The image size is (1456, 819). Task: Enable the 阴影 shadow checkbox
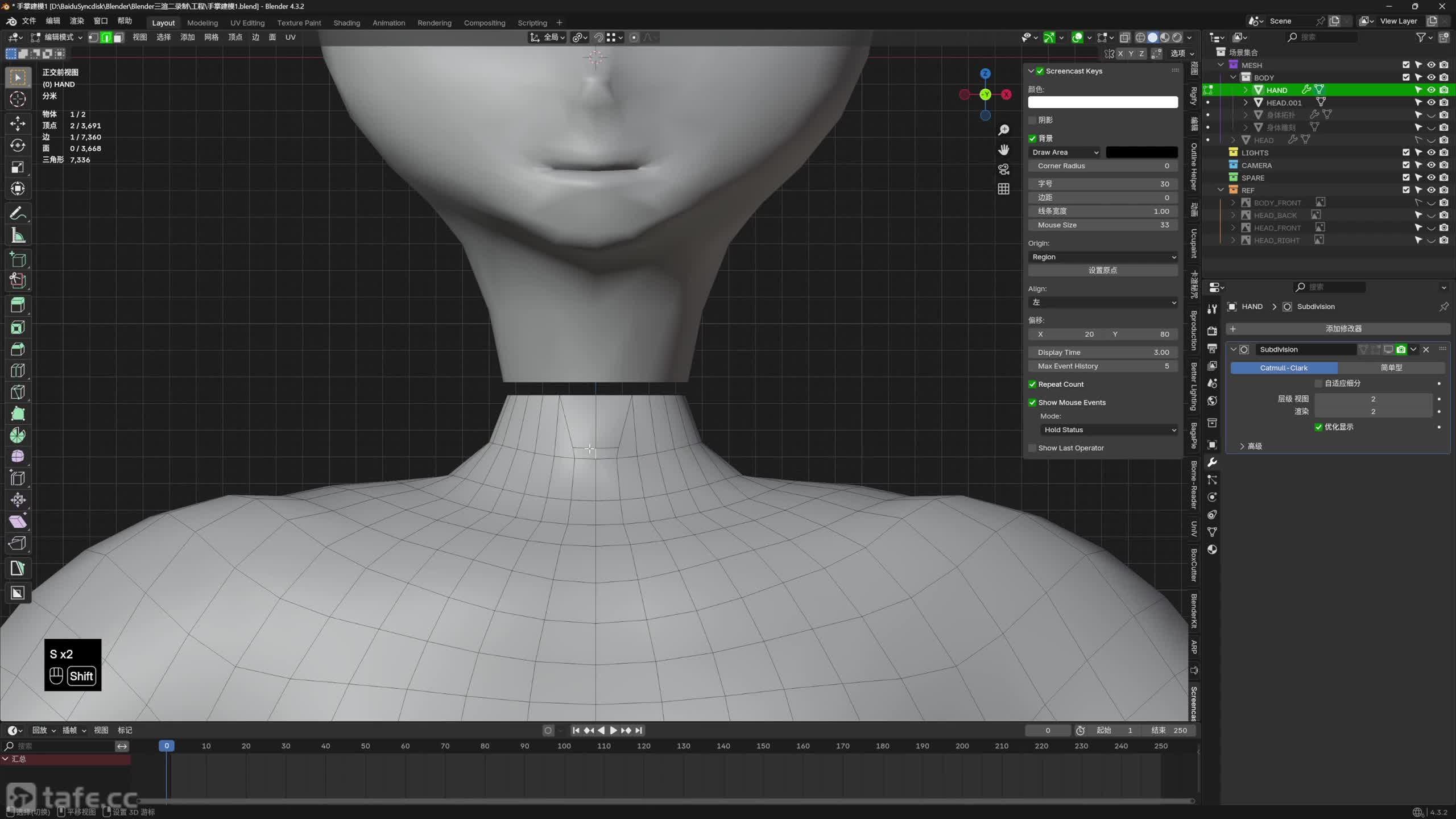1032,120
